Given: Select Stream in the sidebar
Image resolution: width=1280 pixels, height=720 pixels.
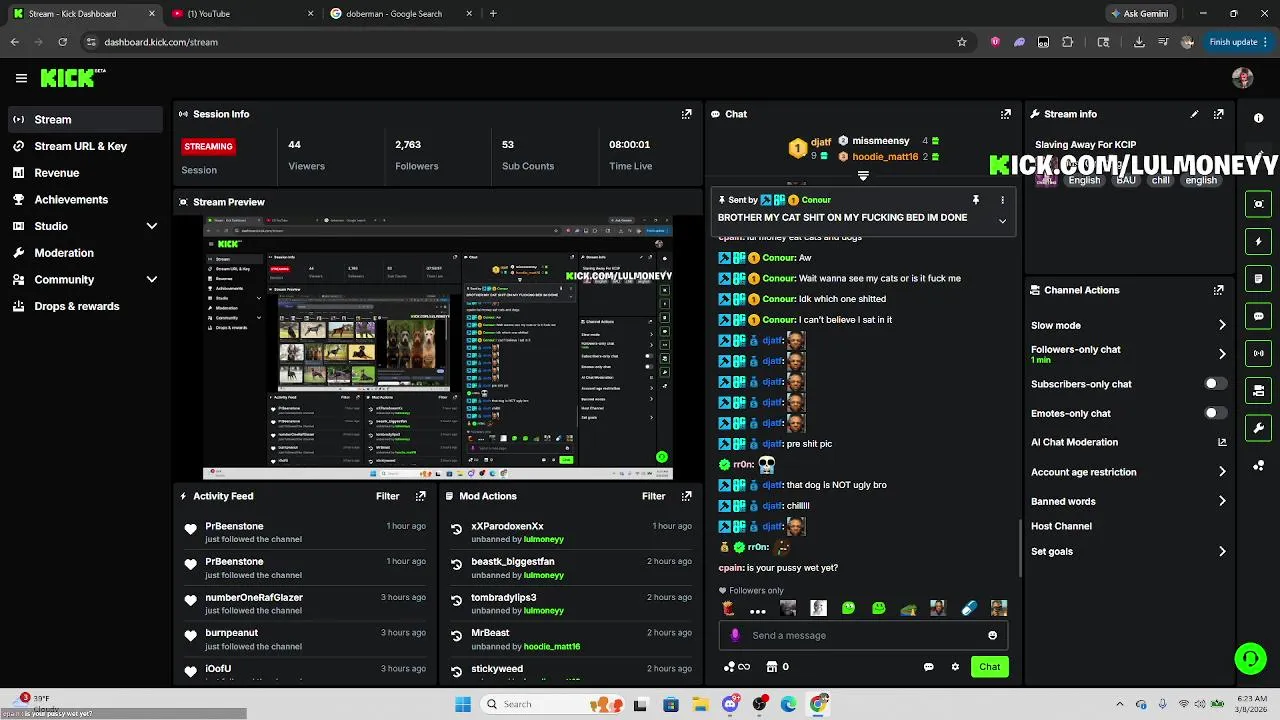Looking at the screenshot, I should pos(84,119).
